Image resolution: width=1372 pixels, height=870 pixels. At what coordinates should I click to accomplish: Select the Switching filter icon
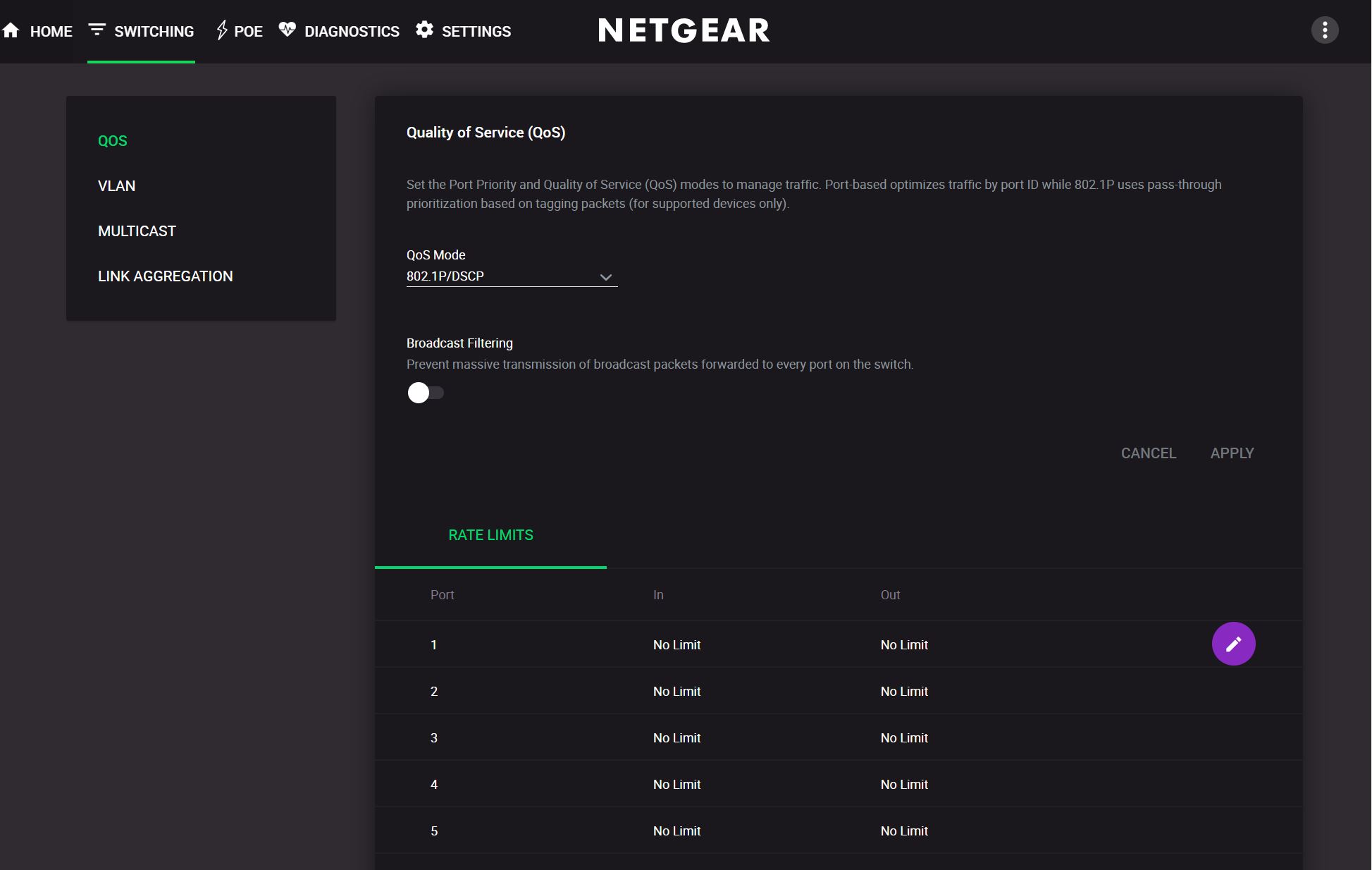(x=97, y=30)
